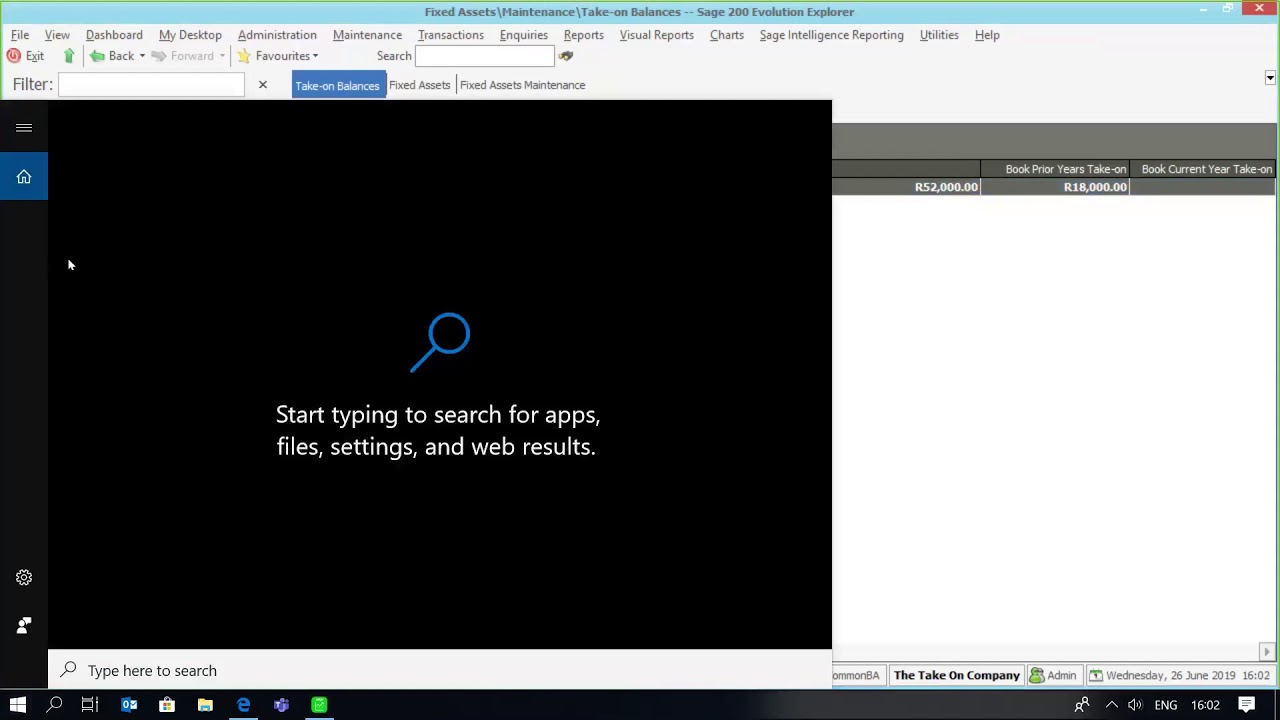Click the volume speaker icon
Image resolution: width=1280 pixels, height=720 pixels.
(1135, 705)
